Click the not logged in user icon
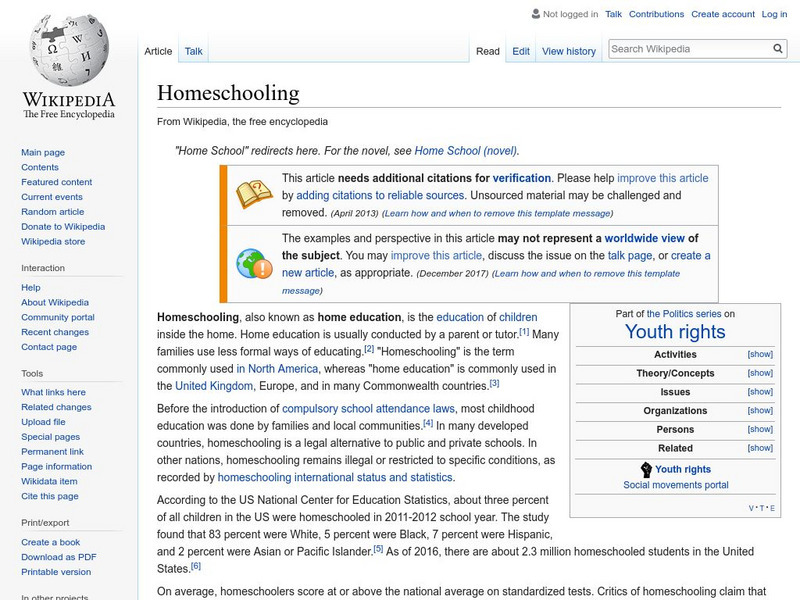The height and width of the screenshot is (600, 800). (x=535, y=14)
